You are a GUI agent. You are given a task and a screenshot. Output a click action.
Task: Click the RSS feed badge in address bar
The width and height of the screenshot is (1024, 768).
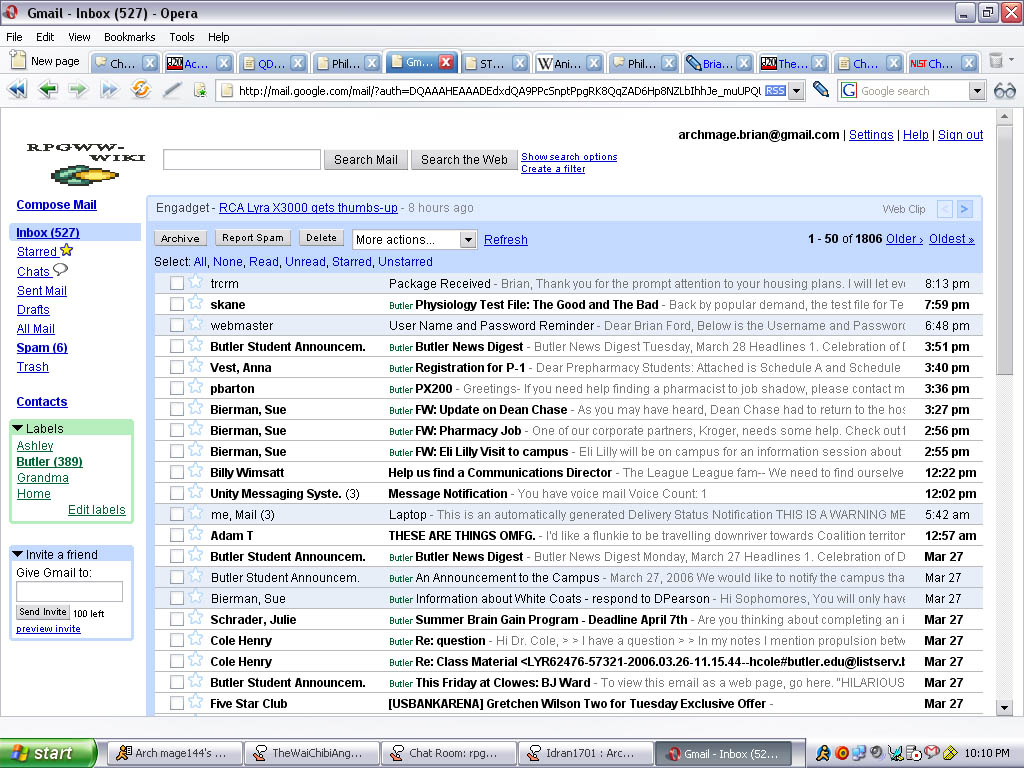tap(775, 91)
